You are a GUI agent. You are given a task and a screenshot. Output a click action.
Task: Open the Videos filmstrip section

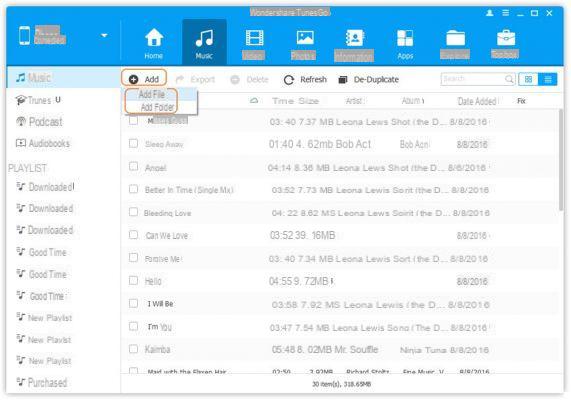[254, 44]
